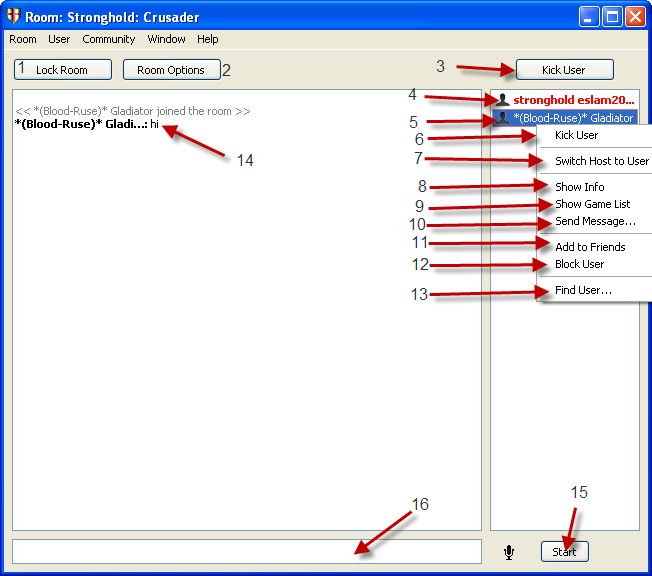Click the avatar icon beside *(Blood-Ruse)* Gladiator
Viewport: 652px width, 576px height.
tap(502, 118)
